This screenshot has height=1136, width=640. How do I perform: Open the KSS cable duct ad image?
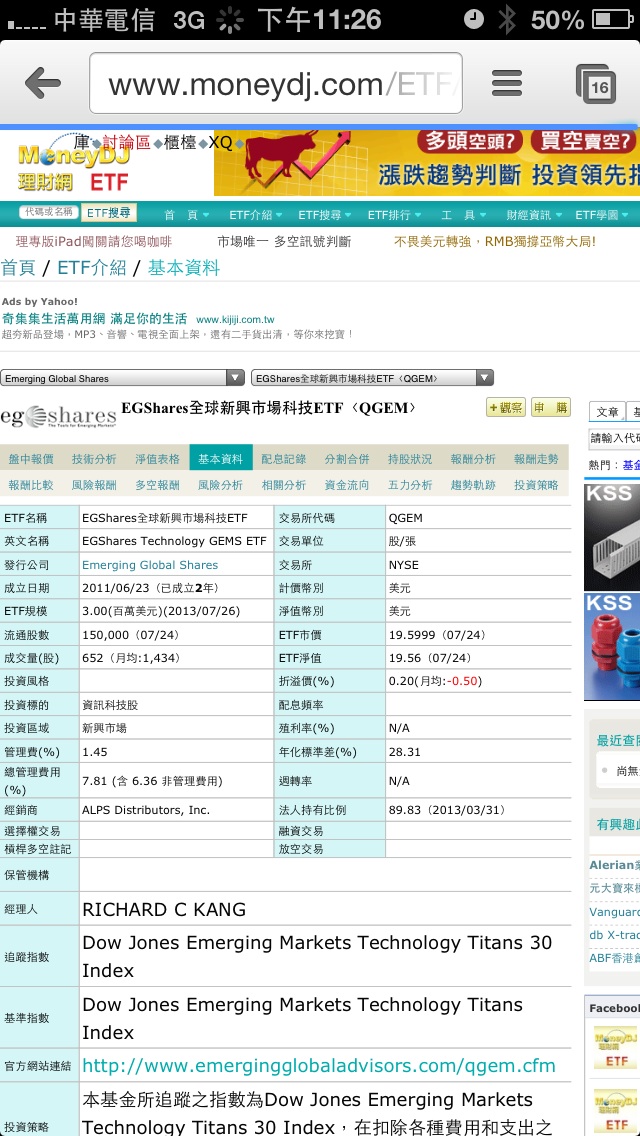click(612, 538)
